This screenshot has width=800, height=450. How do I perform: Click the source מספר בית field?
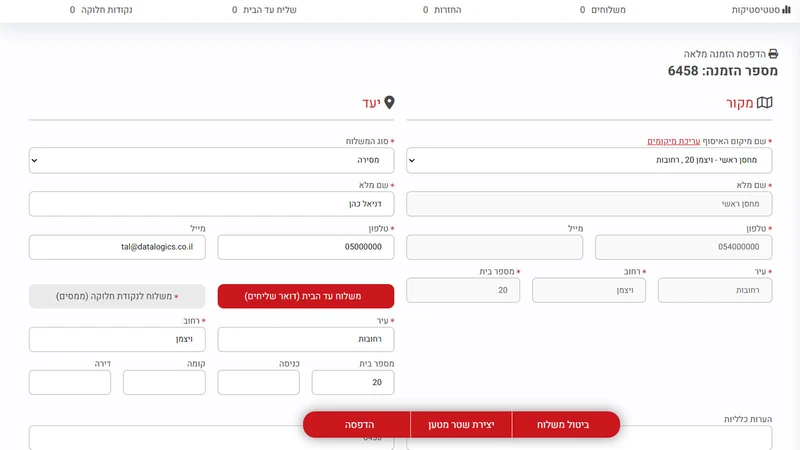coord(463,290)
